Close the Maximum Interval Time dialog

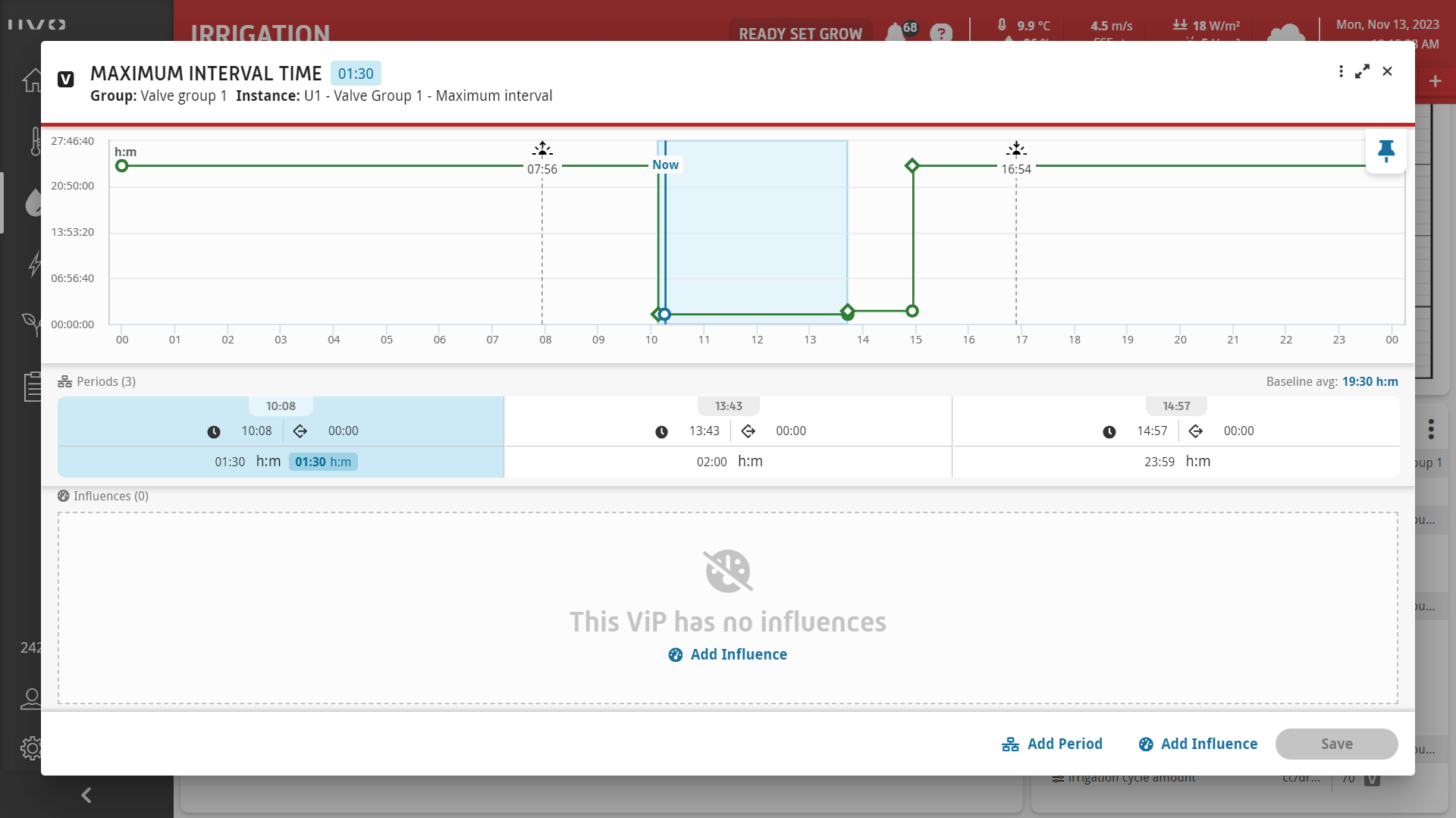(1387, 71)
